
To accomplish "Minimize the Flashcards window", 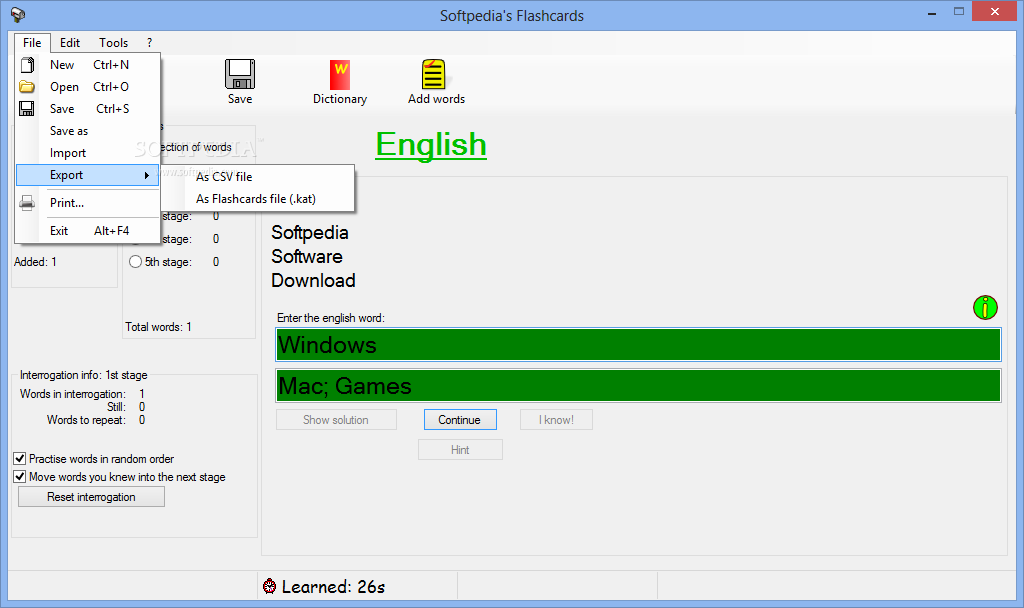I will click(932, 13).
